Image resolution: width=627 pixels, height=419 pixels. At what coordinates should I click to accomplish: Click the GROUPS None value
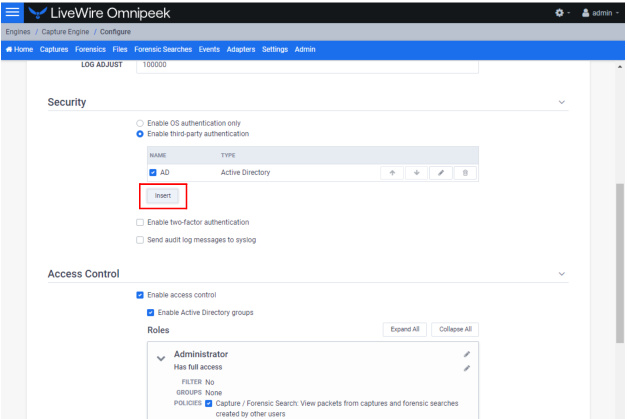point(214,393)
